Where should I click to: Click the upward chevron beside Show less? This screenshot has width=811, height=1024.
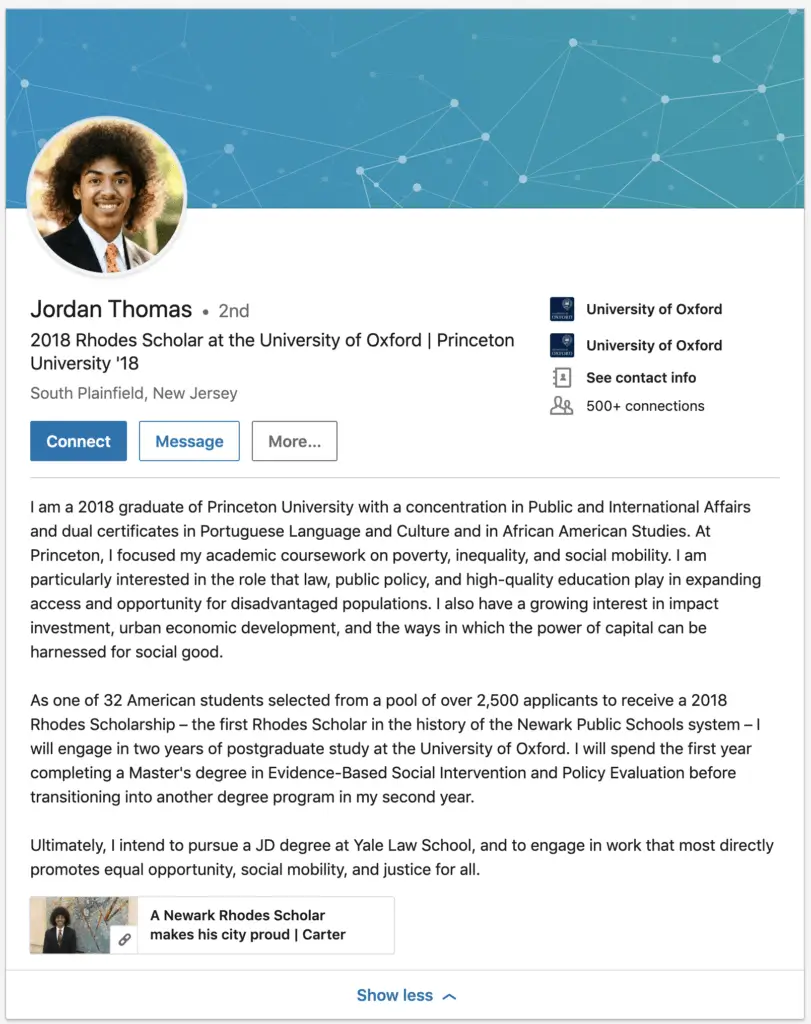pos(447,994)
